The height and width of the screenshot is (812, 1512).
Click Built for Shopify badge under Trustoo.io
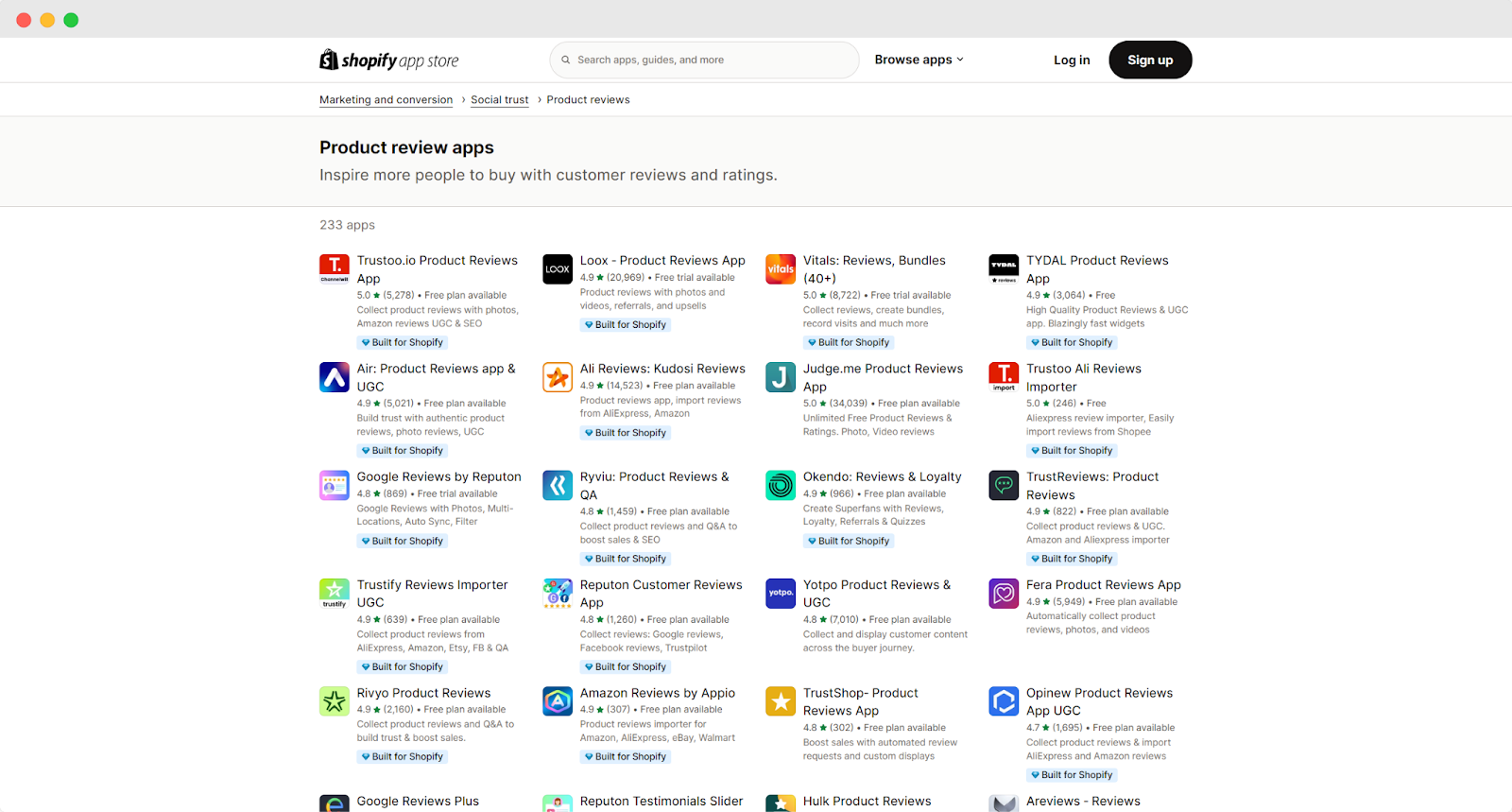tap(402, 342)
